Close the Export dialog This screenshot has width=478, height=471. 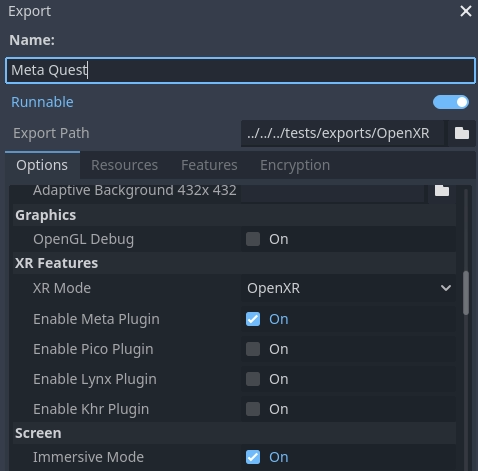466,11
